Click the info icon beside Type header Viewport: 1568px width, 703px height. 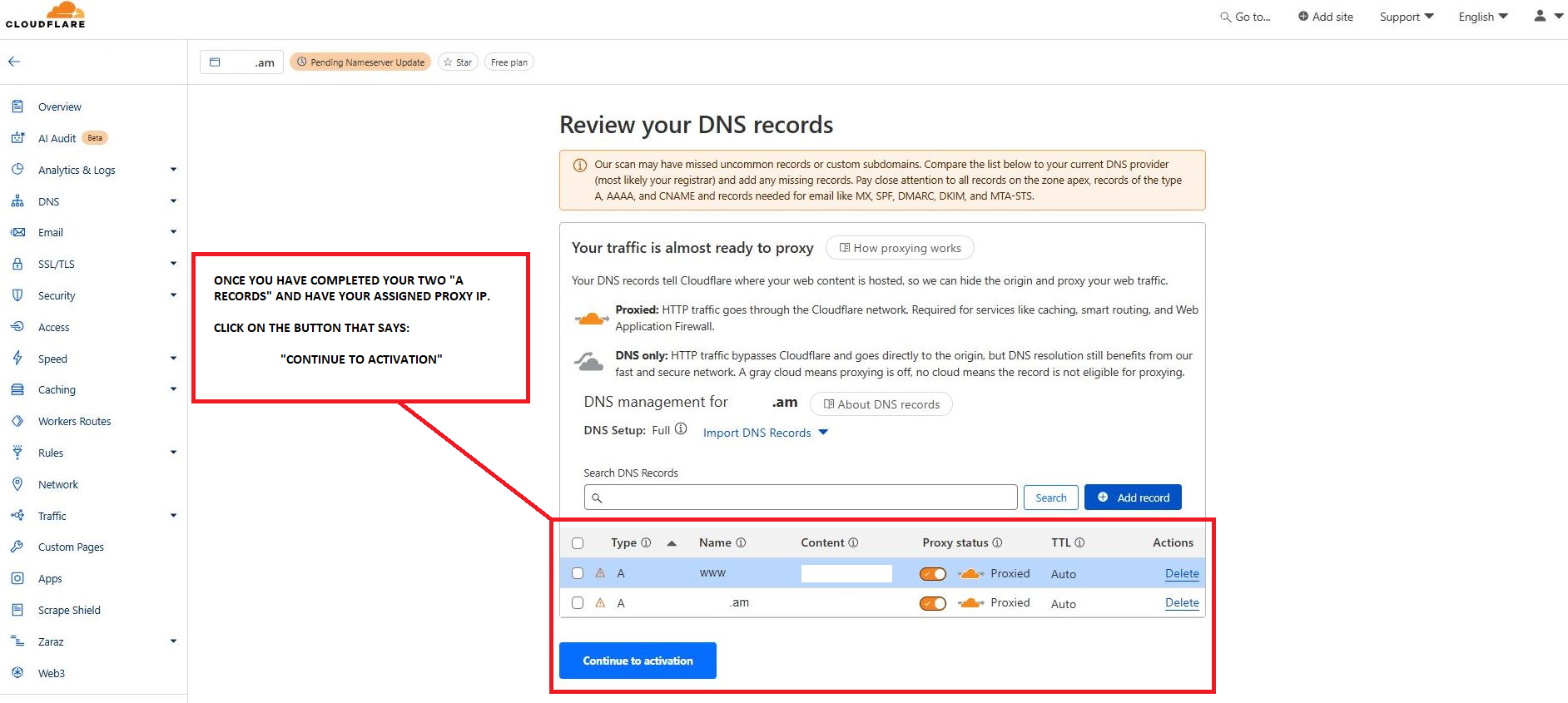click(x=646, y=542)
